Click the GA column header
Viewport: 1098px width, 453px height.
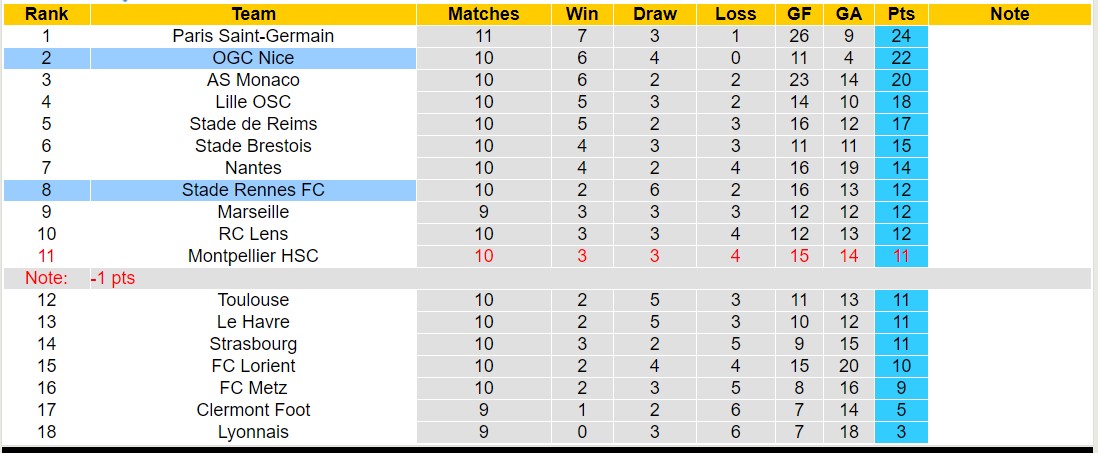coord(849,14)
